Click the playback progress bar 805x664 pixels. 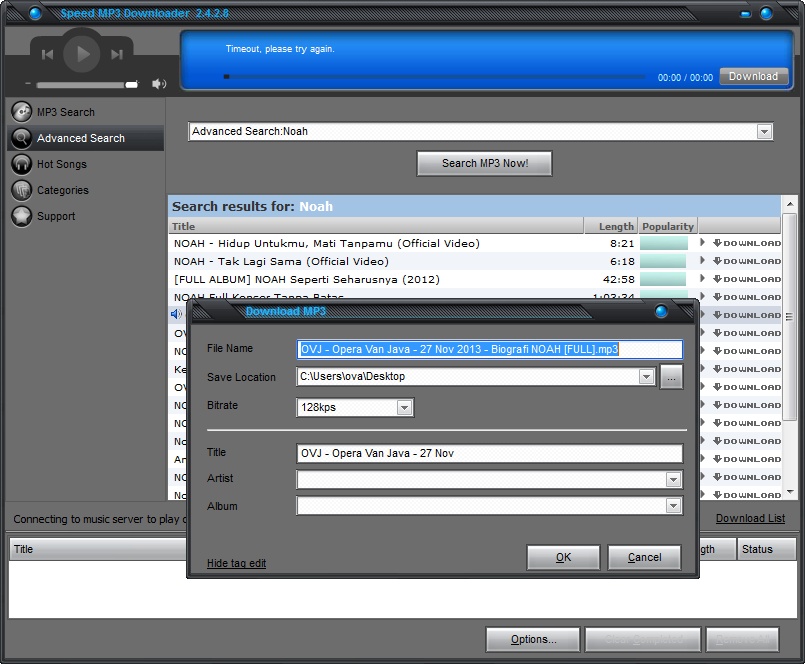click(x=434, y=77)
